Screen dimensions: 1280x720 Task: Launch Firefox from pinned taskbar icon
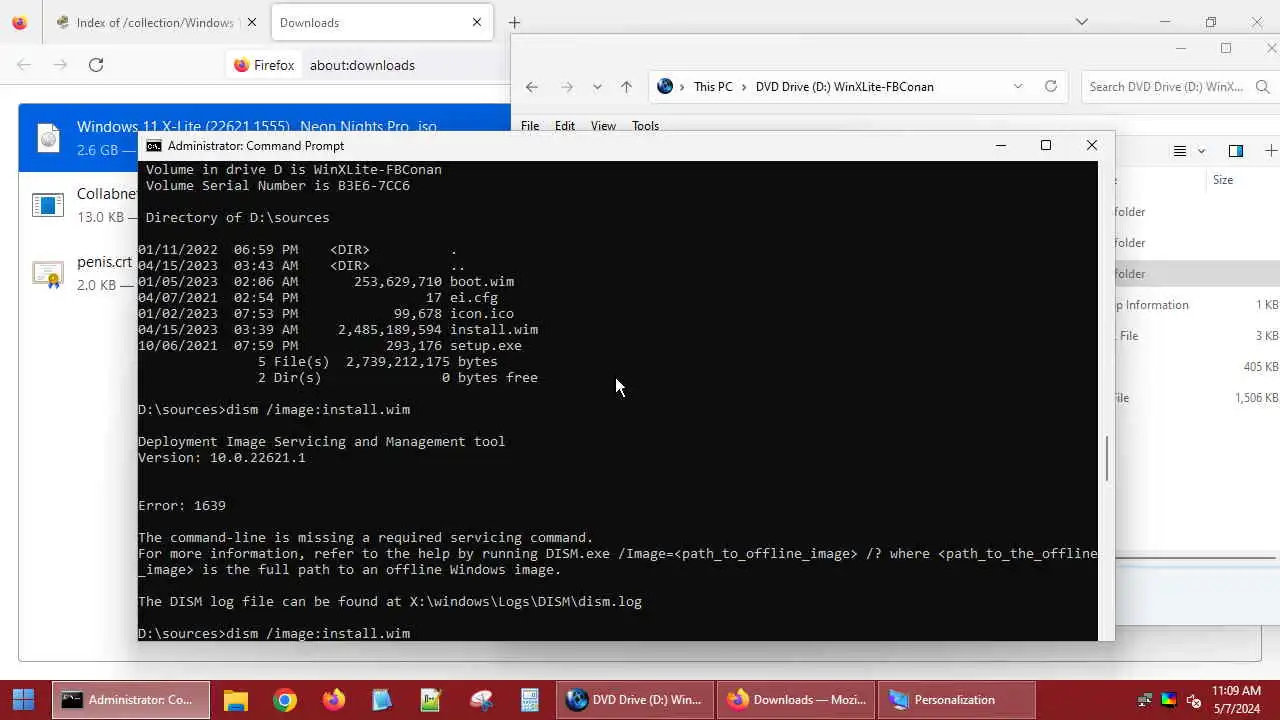point(334,700)
